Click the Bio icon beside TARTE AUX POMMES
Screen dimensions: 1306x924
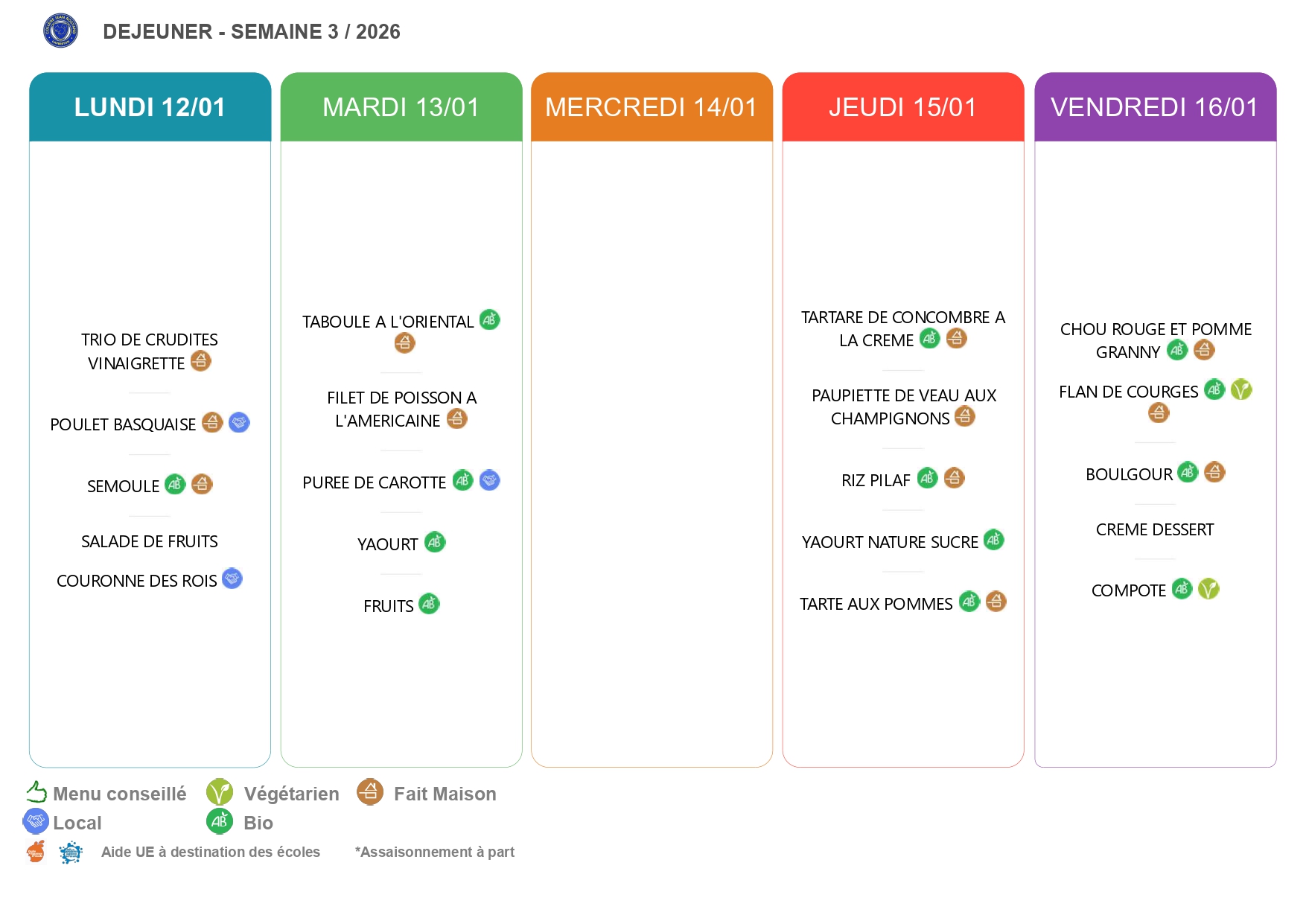(x=969, y=602)
